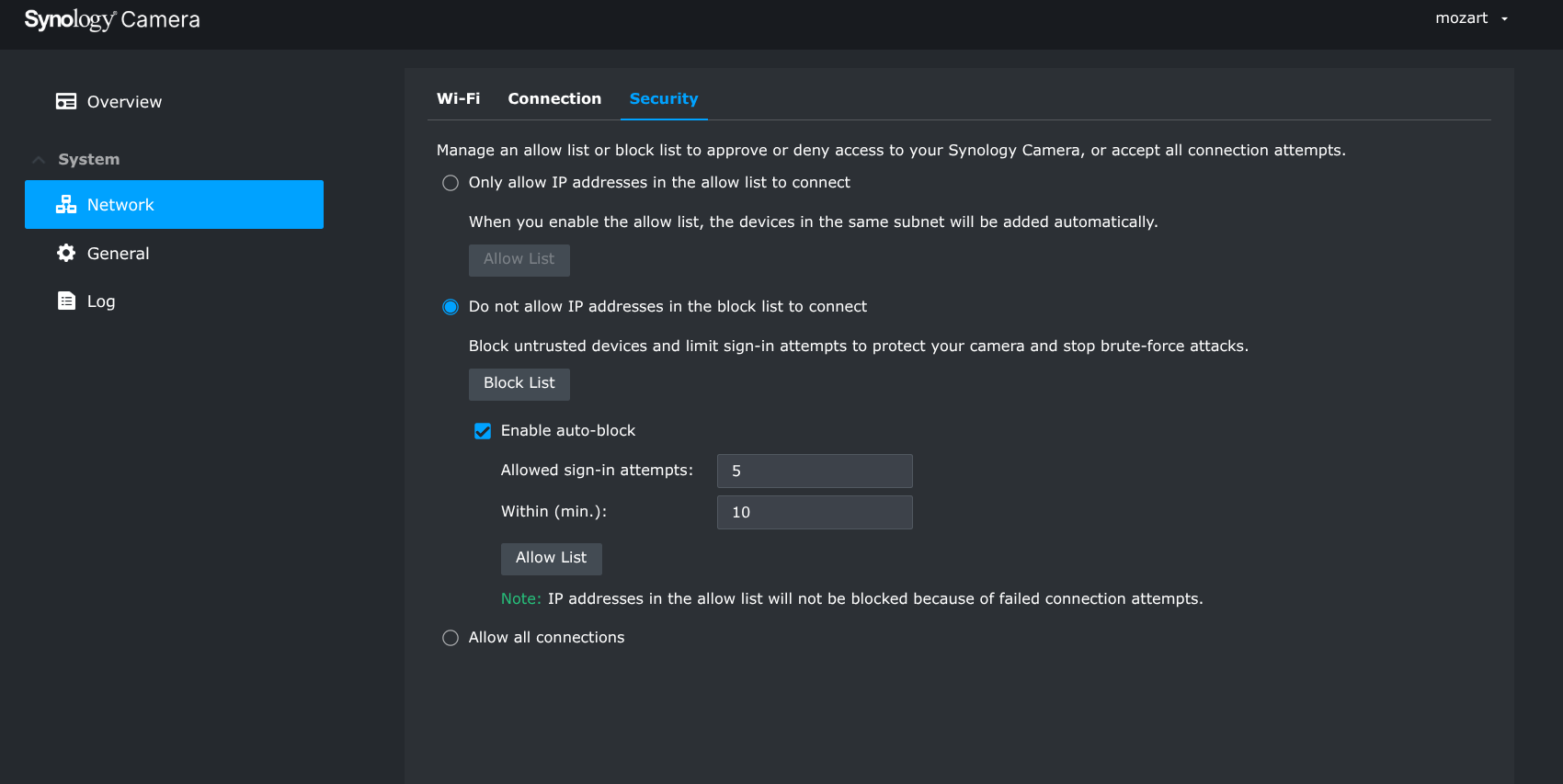Click the greyed-out Allow List button
This screenshot has height=784, width=1563.
519,259
